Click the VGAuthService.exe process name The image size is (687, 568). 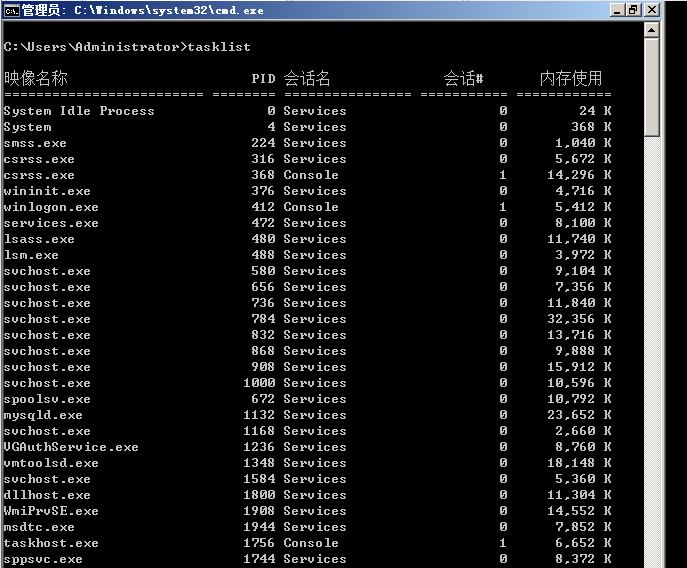click(x=71, y=447)
